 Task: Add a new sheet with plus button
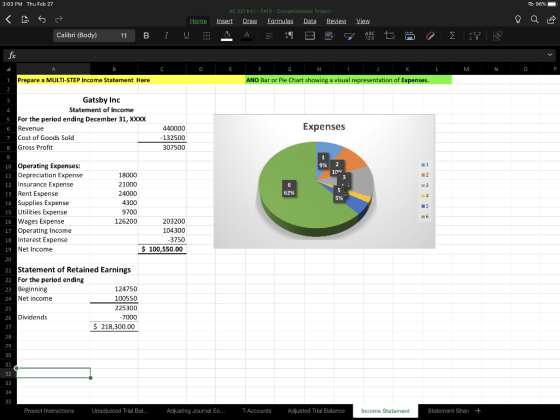pyautogui.click(x=478, y=411)
